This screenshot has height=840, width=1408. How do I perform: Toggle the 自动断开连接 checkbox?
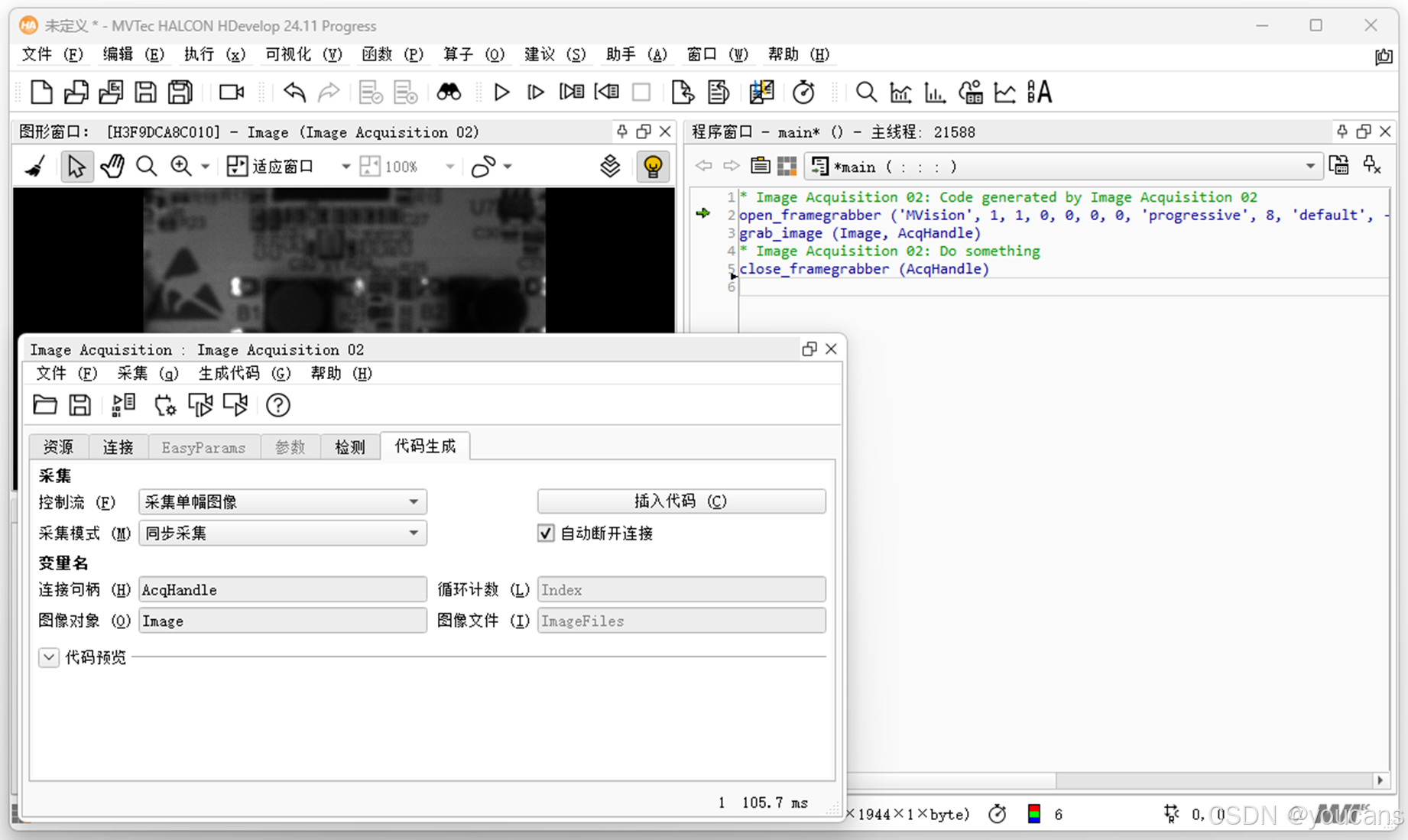[x=546, y=533]
